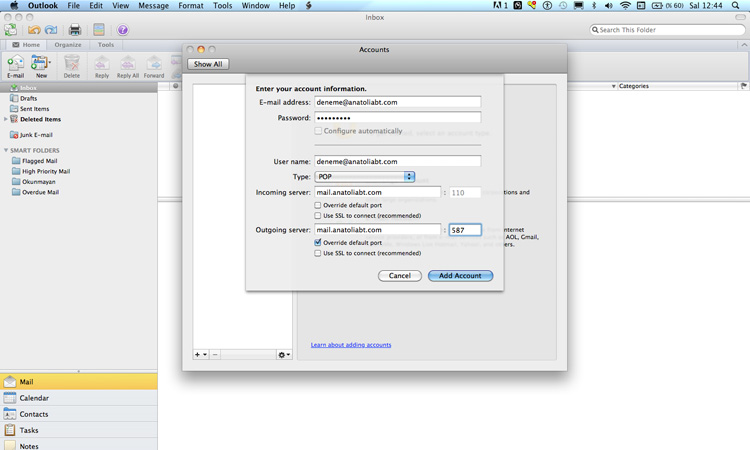750x450 pixels.
Task: Remove account with minus button
Action: [215, 354]
